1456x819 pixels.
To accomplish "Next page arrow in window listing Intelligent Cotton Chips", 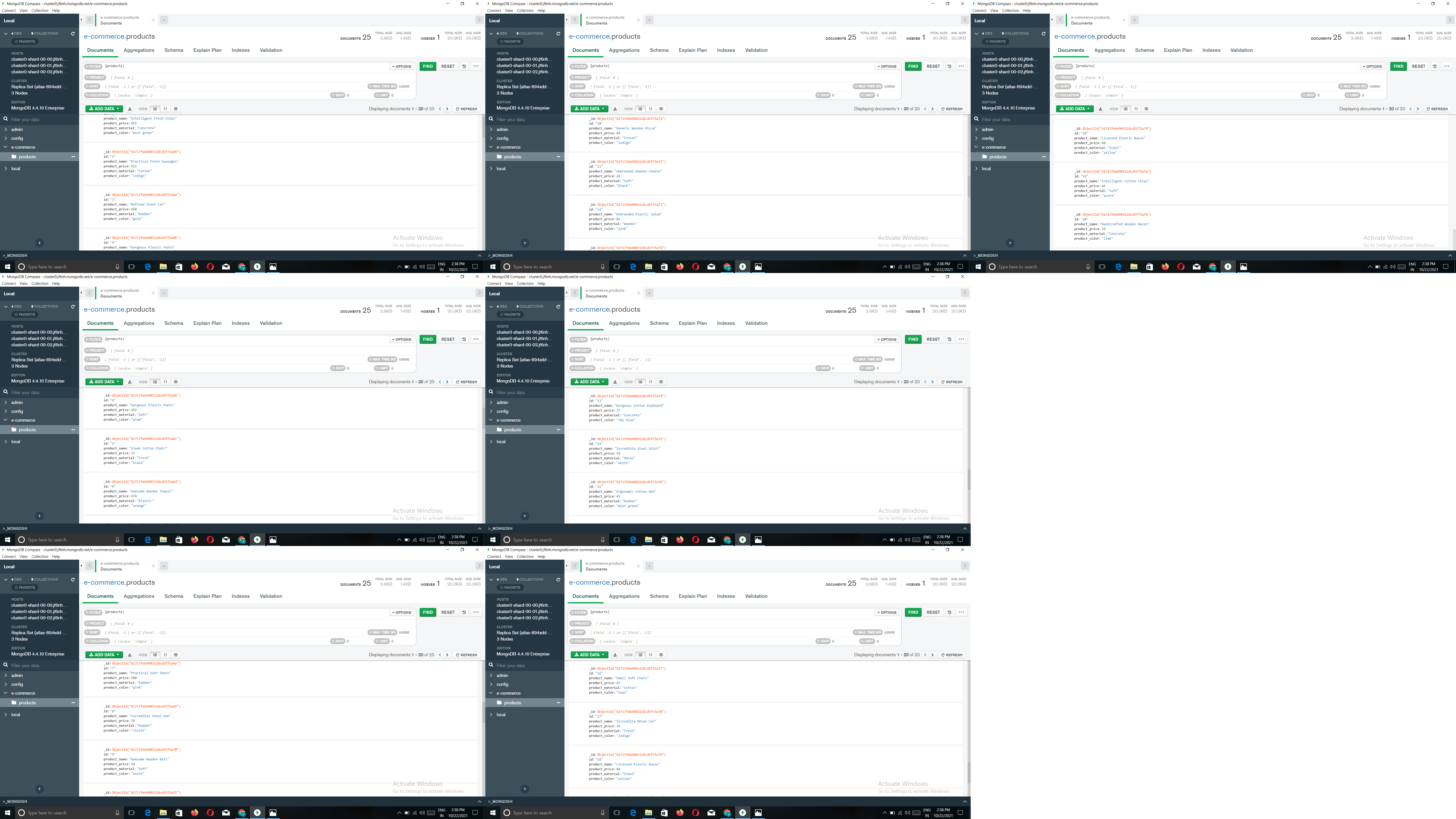I will (1418, 109).
